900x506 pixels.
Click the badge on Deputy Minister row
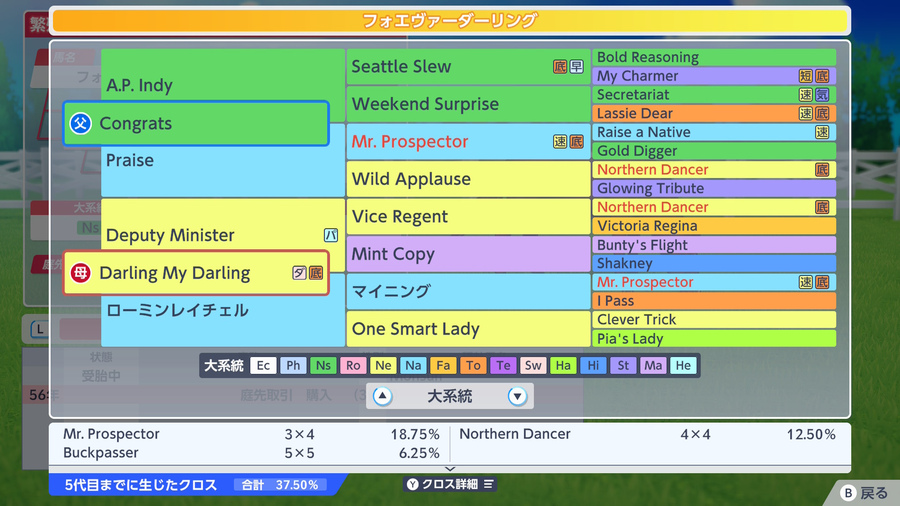(331, 235)
